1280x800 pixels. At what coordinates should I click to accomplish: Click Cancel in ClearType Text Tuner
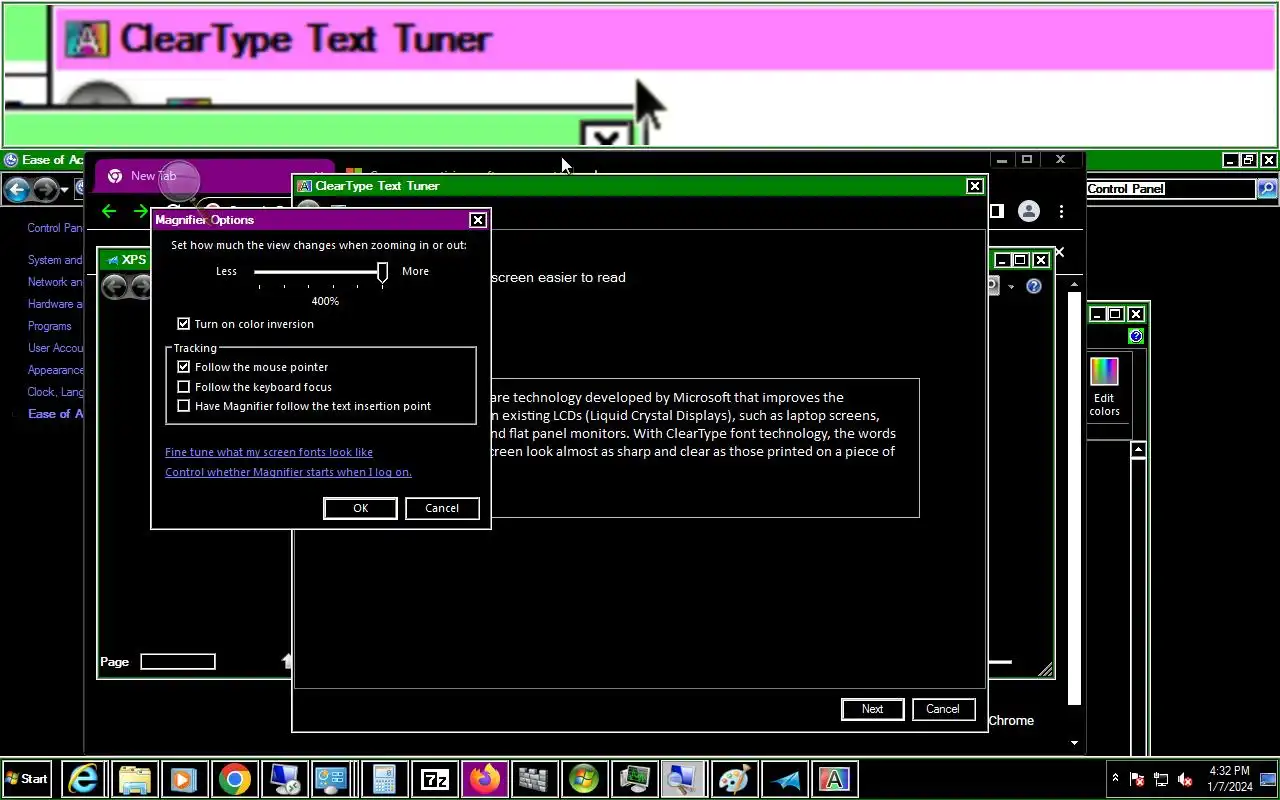coord(943,709)
